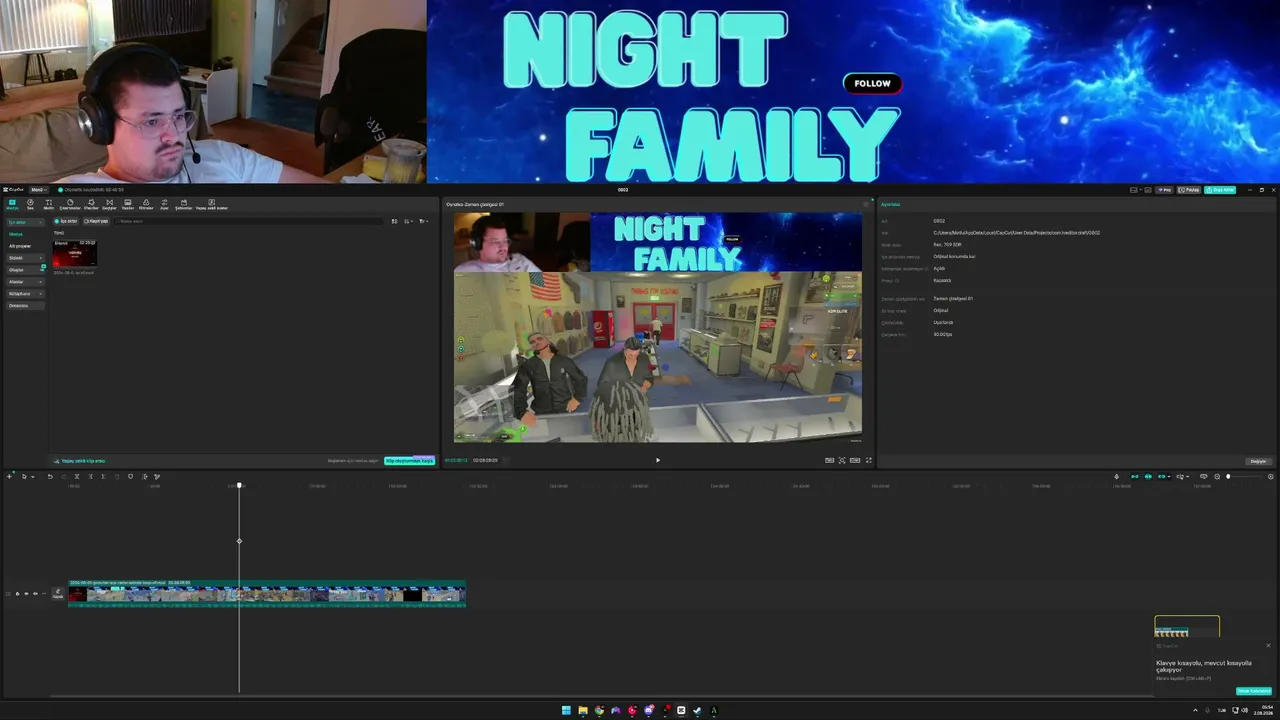Image resolution: width=1280 pixels, height=720 pixels.
Task: Toggle auto snapping on the timeline
Action: tap(1148, 476)
